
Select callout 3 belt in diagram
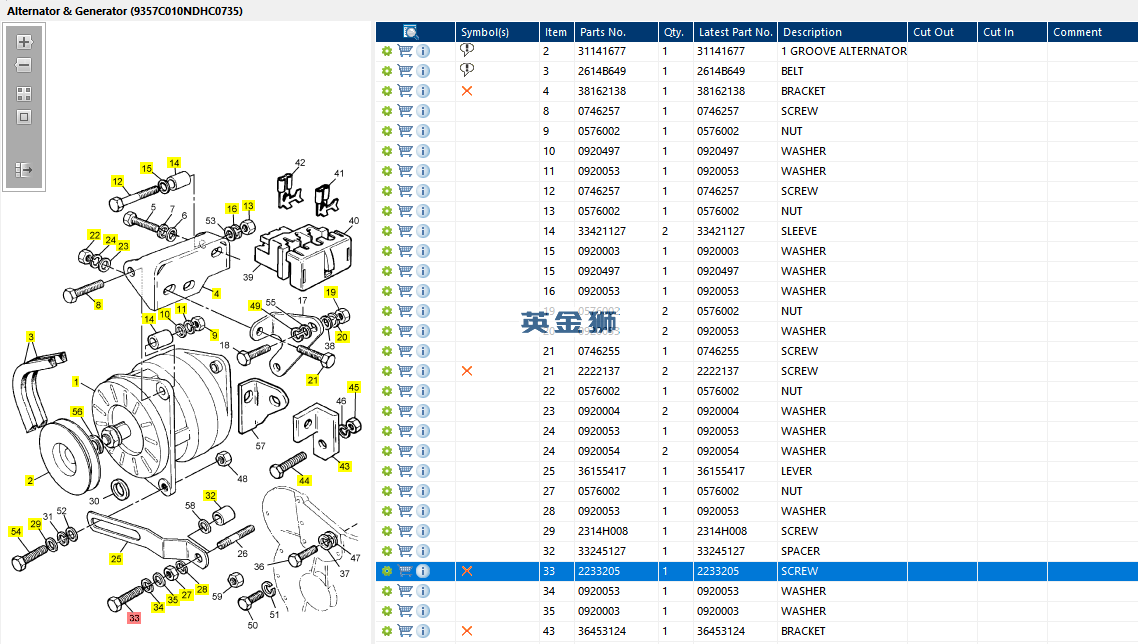pos(30,336)
